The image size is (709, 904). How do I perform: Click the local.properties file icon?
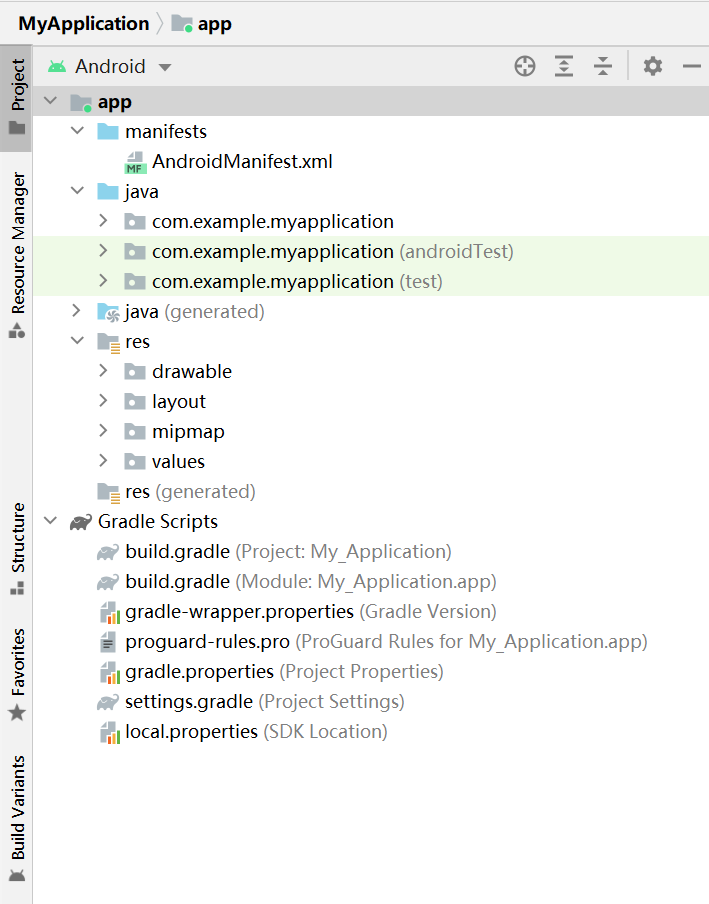(x=110, y=732)
